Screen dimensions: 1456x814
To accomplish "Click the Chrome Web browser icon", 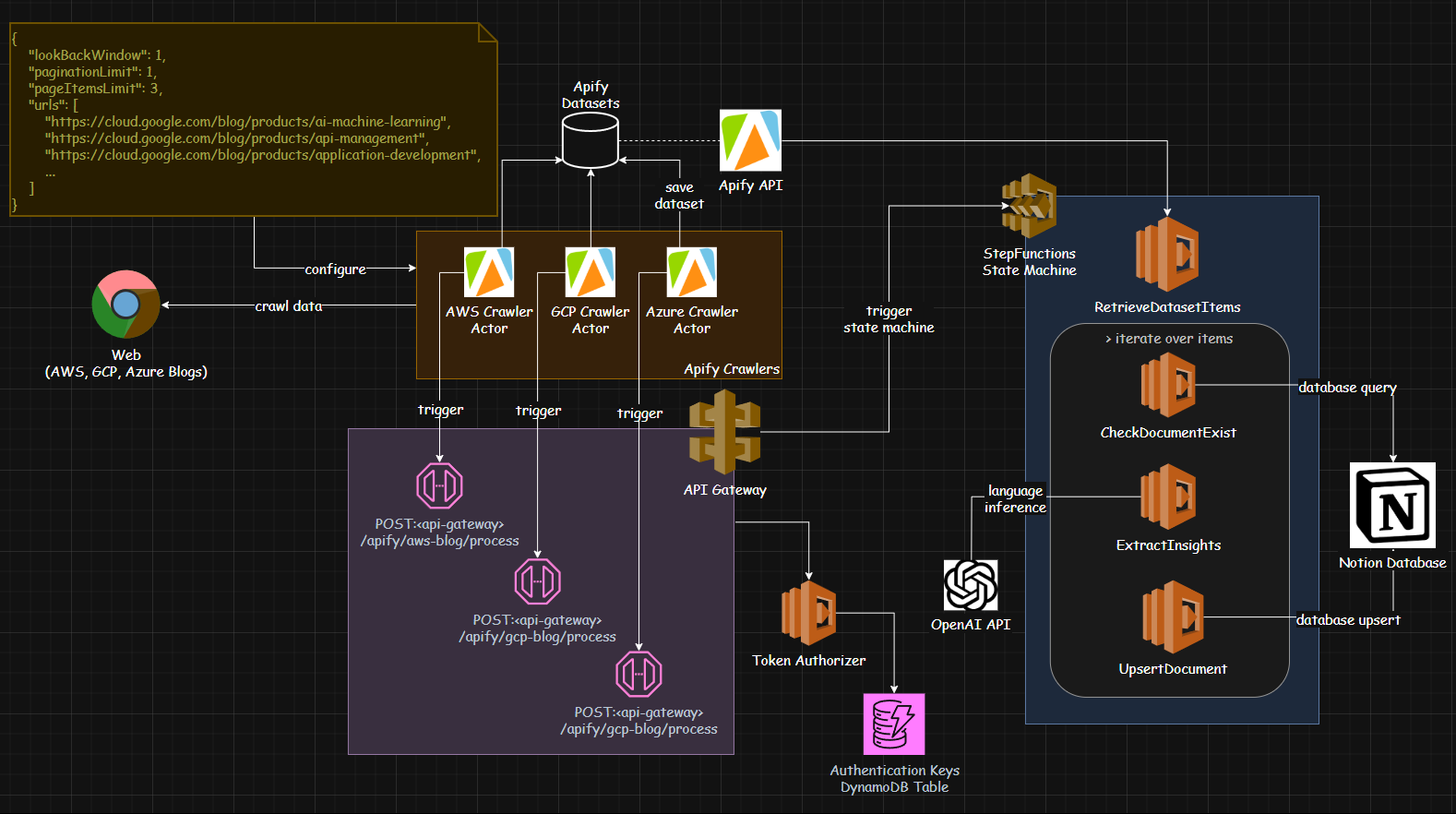I will pos(126,305).
